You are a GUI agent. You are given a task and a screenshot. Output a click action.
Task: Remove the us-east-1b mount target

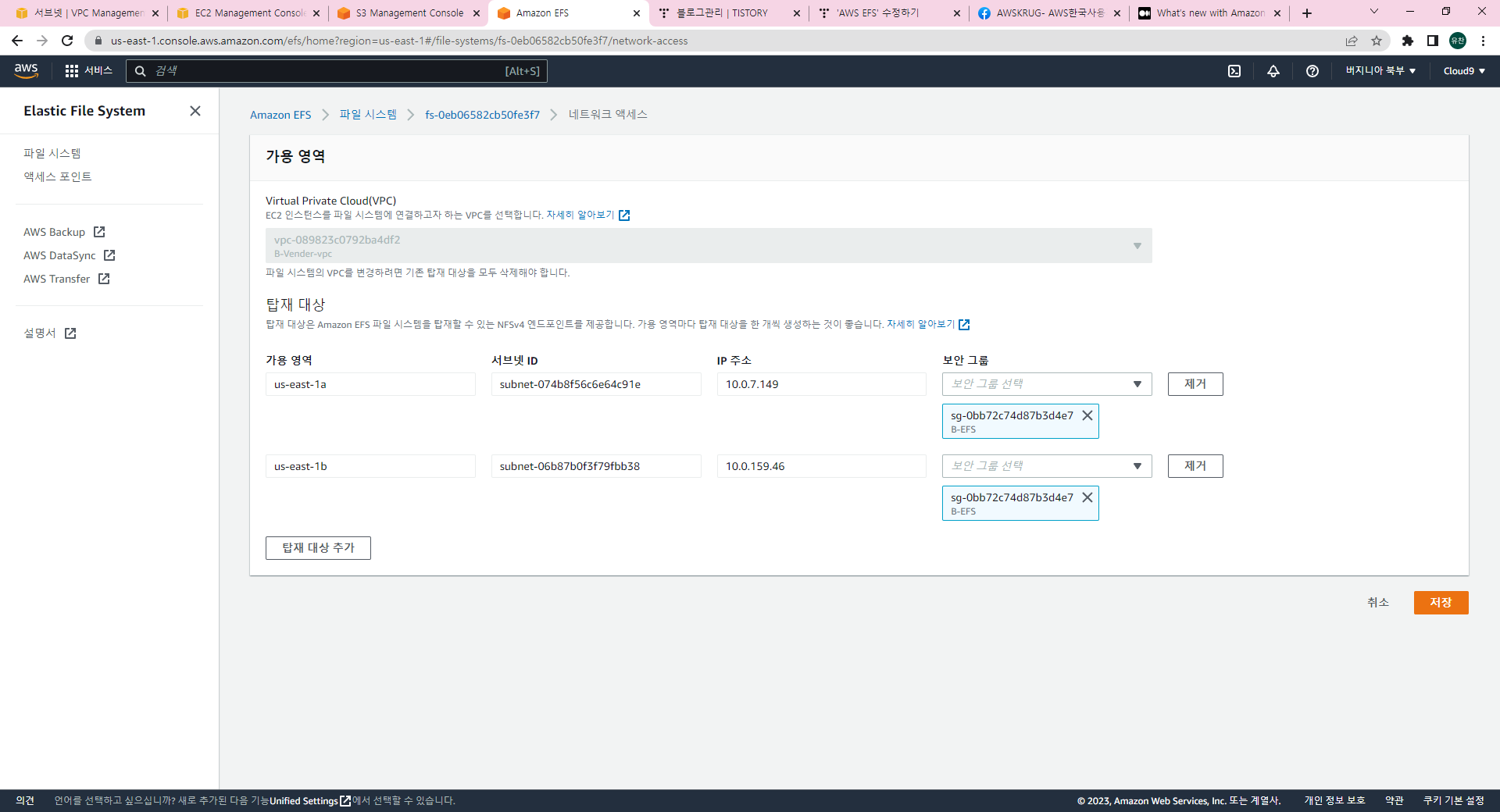tap(1195, 466)
